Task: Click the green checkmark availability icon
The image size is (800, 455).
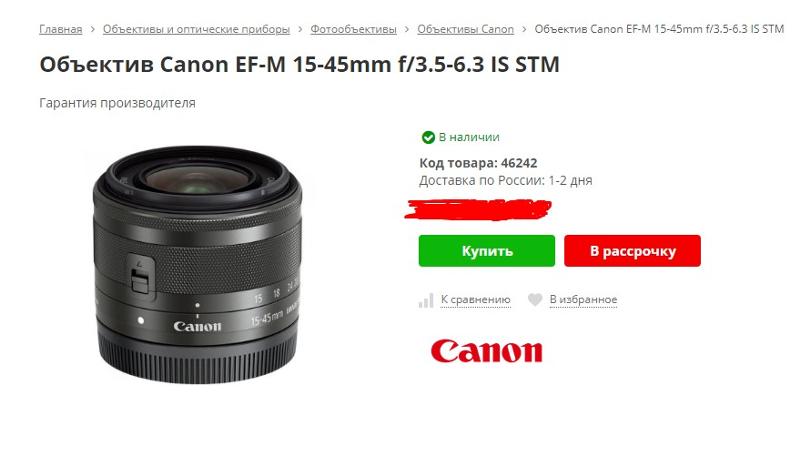Action: point(428,137)
